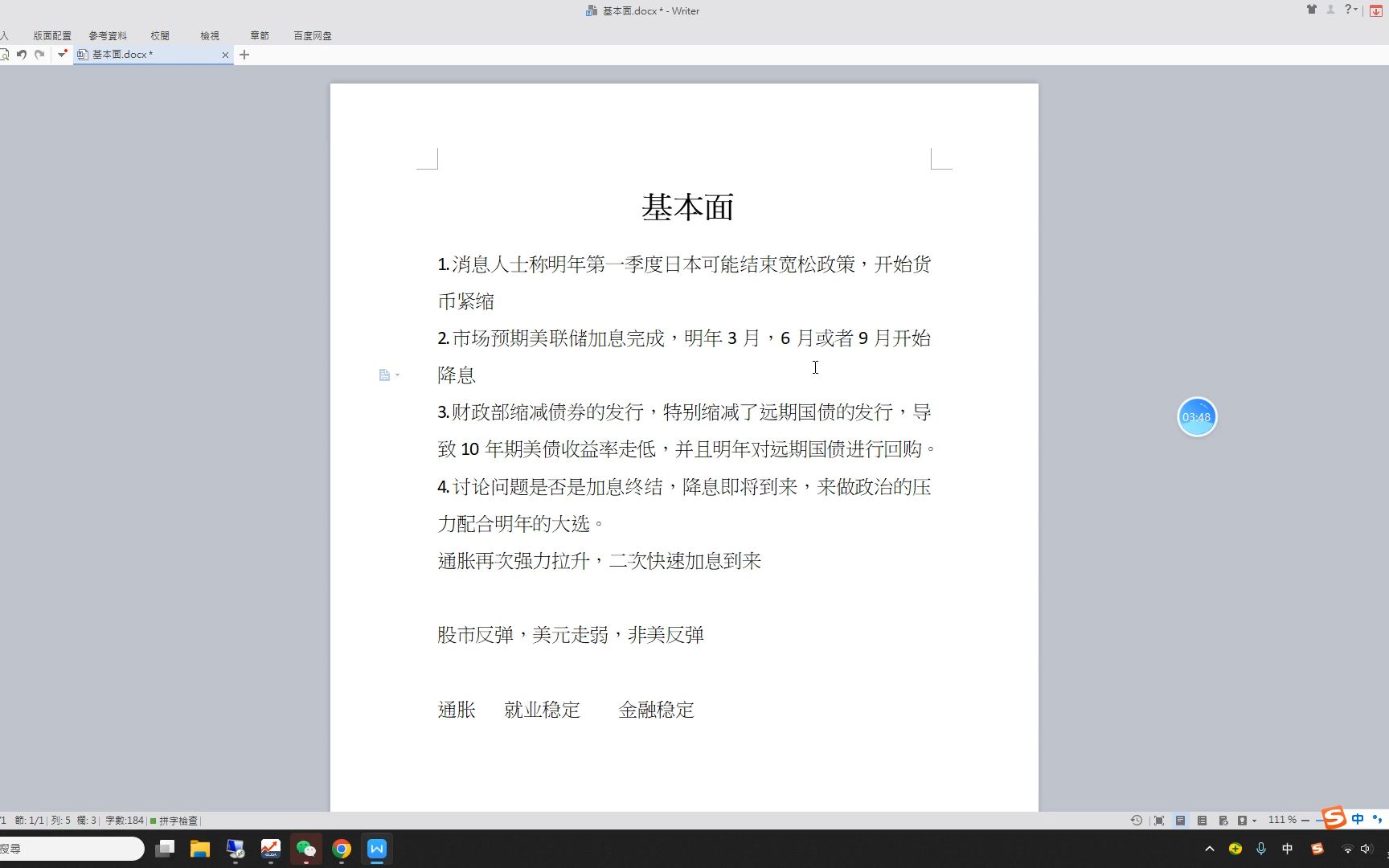Click the 360 security tray icon
The height and width of the screenshot is (868, 1389).
[x=1235, y=849]
